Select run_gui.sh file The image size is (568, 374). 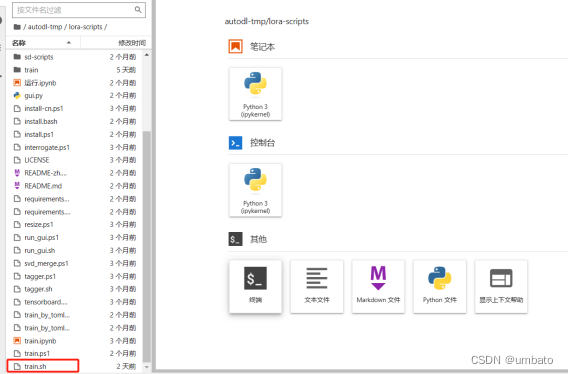point(75,250)
